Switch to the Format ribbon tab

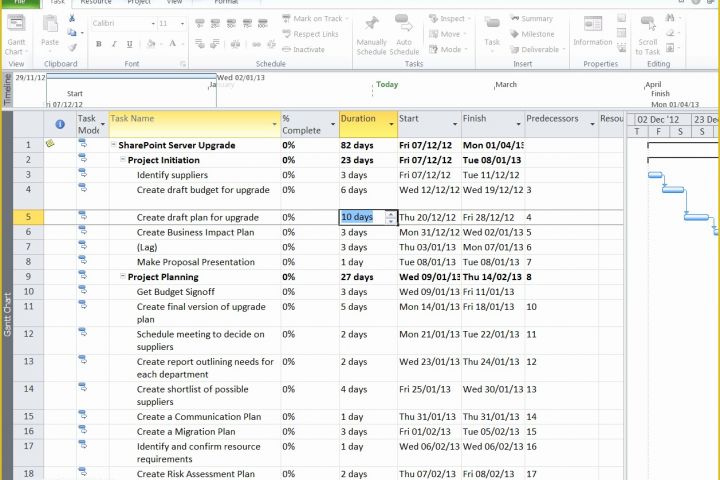click(x=226, y=2)
